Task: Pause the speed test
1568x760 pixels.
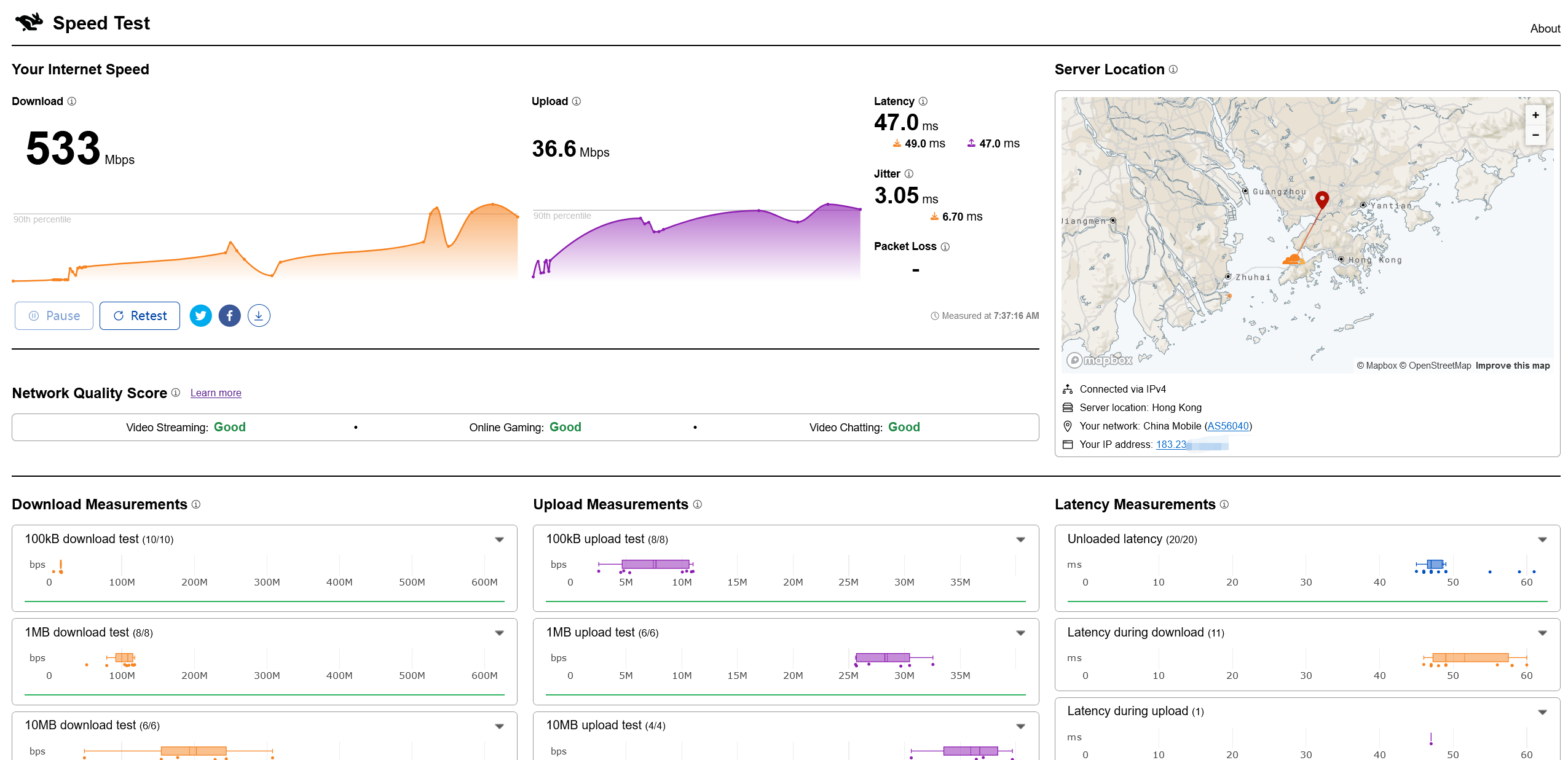Action: pos(54,316)
